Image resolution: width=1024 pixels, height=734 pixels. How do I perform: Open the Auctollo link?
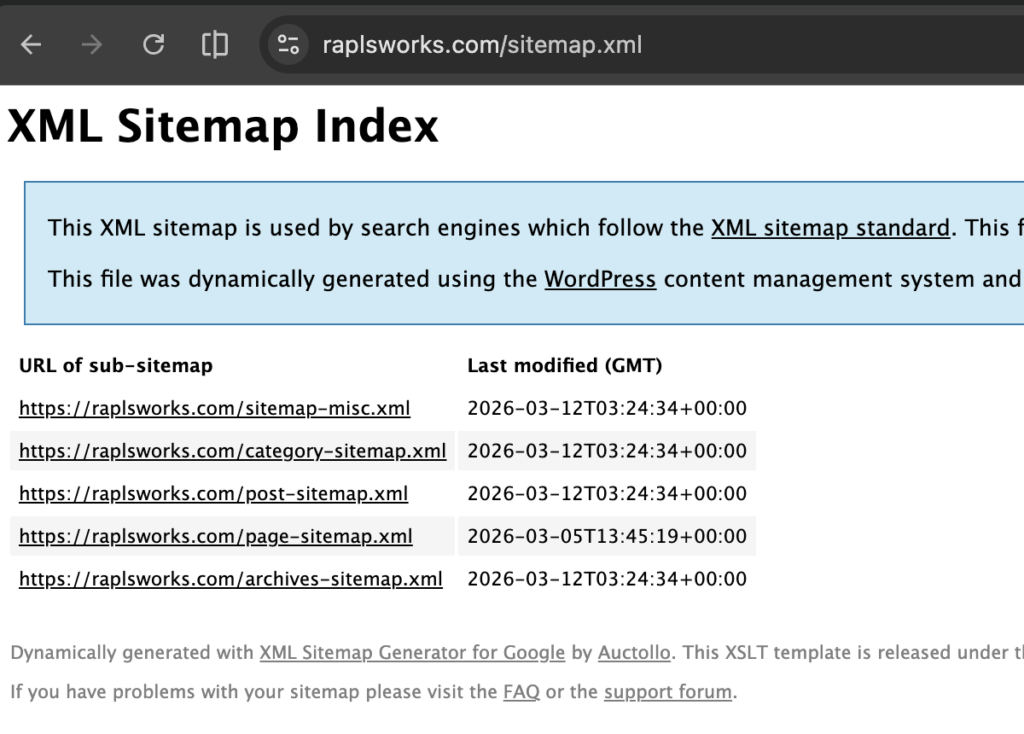pos(634,652)
